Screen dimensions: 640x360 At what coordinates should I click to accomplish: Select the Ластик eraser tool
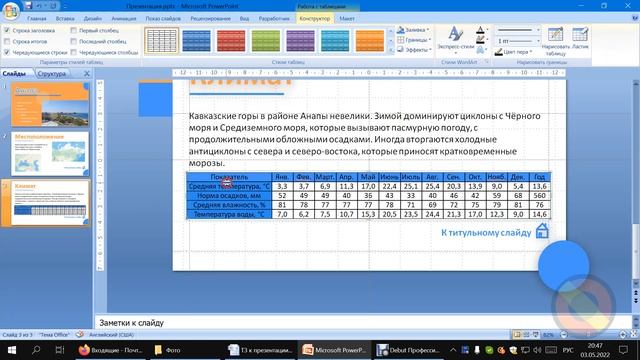coord(580,38)
